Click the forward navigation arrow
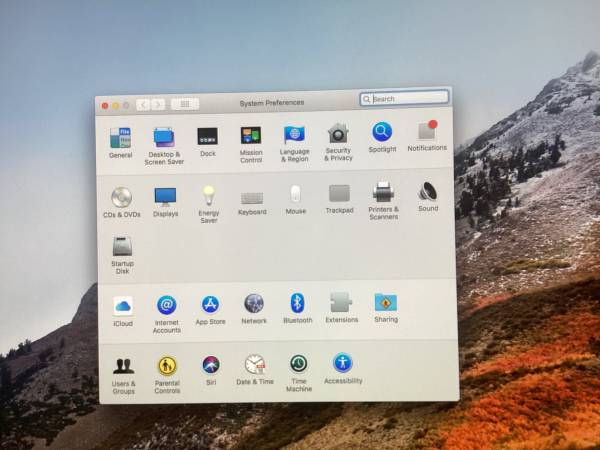This screenshot has height=450, width=600. pos(158,104)
